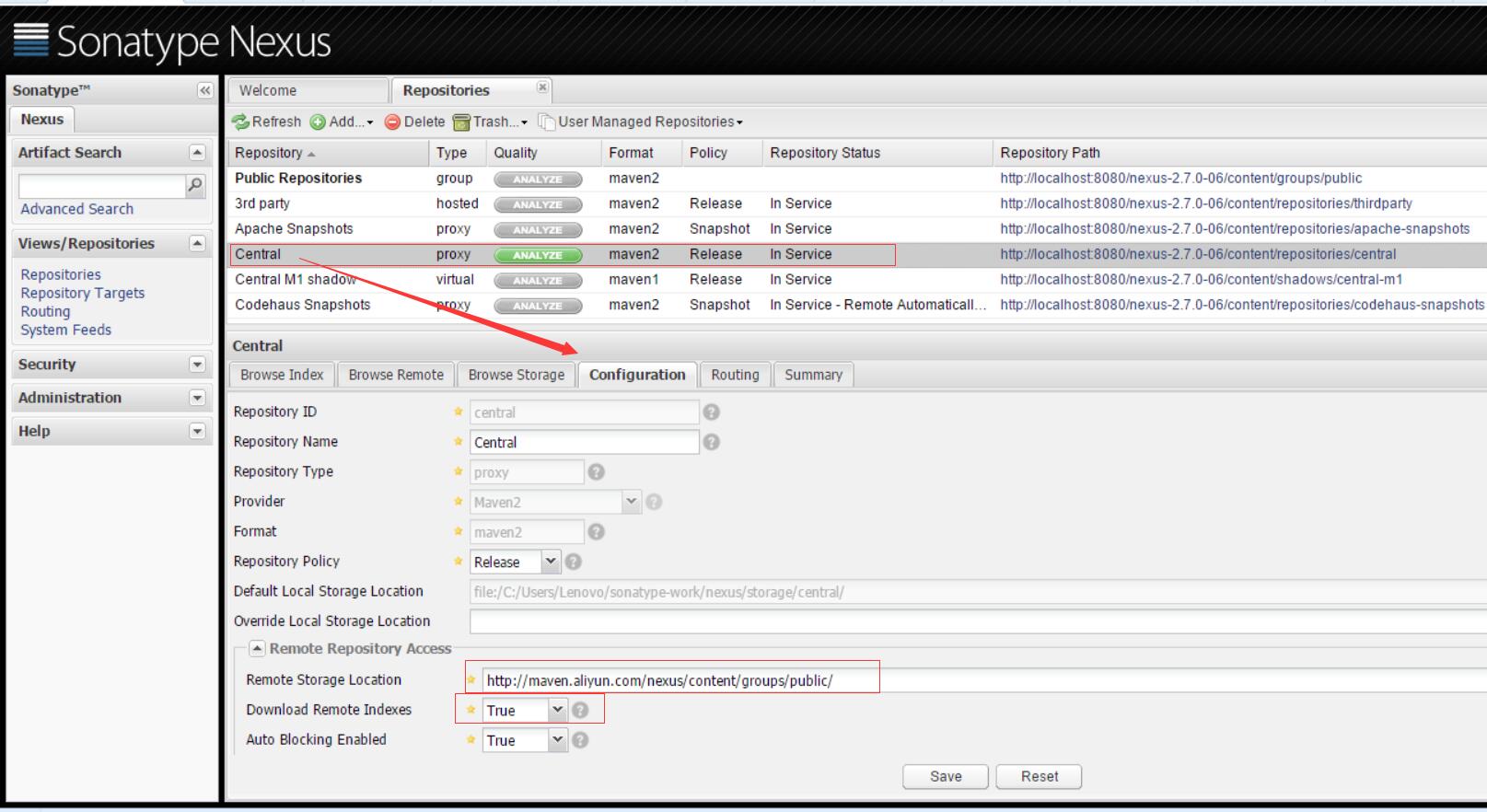This screenshot has height=812, width=1487.
Task: Click help icon beside Download Remote Indexes
Action: point(580,710)
